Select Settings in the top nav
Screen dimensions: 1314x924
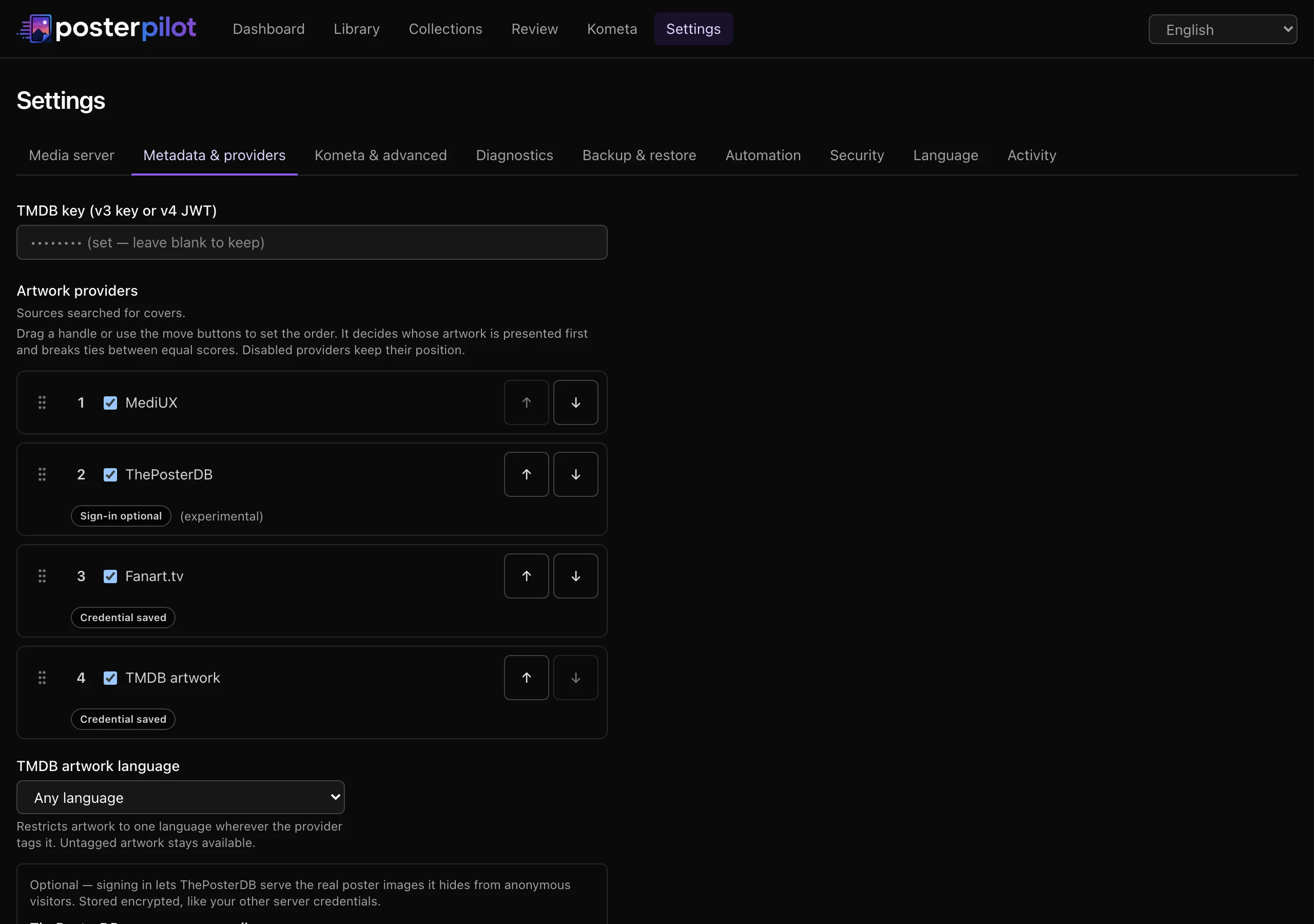tap(693, 29)
